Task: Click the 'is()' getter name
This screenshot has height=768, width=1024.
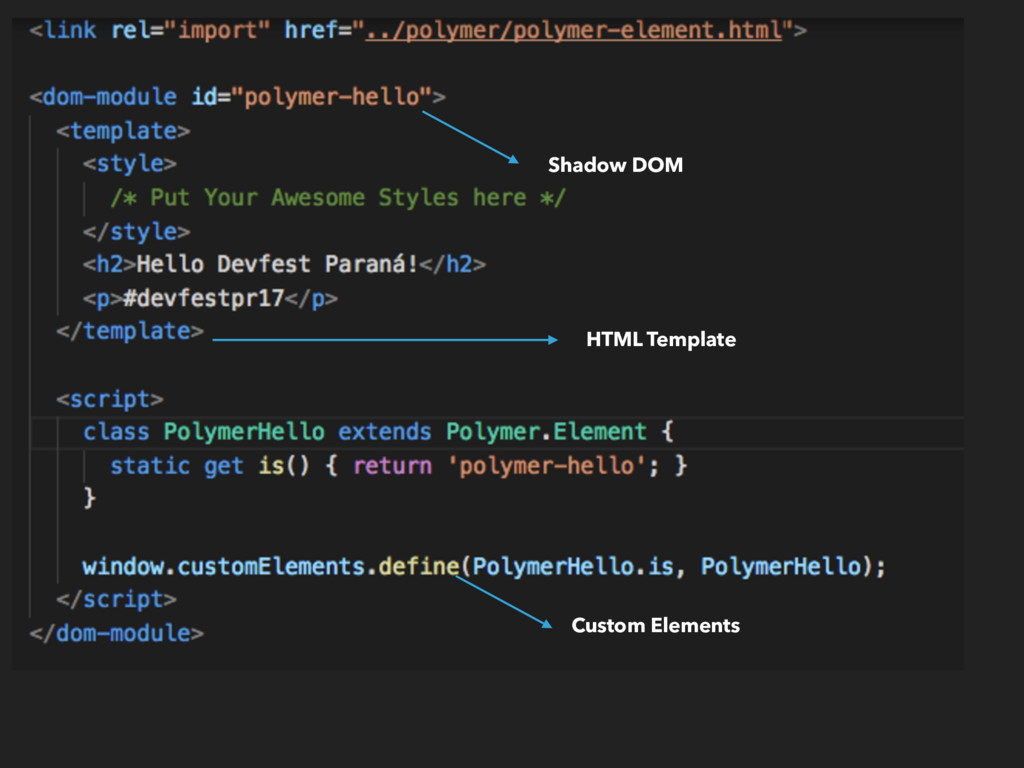Action: coord(283,466)
